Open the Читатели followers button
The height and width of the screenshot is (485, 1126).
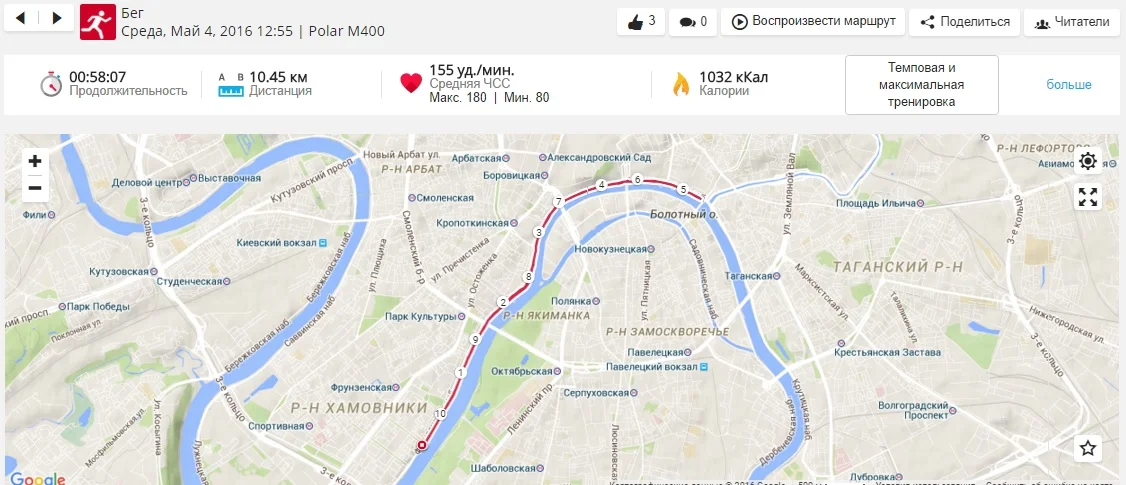pyautogui.click(x=1072, y=22)
